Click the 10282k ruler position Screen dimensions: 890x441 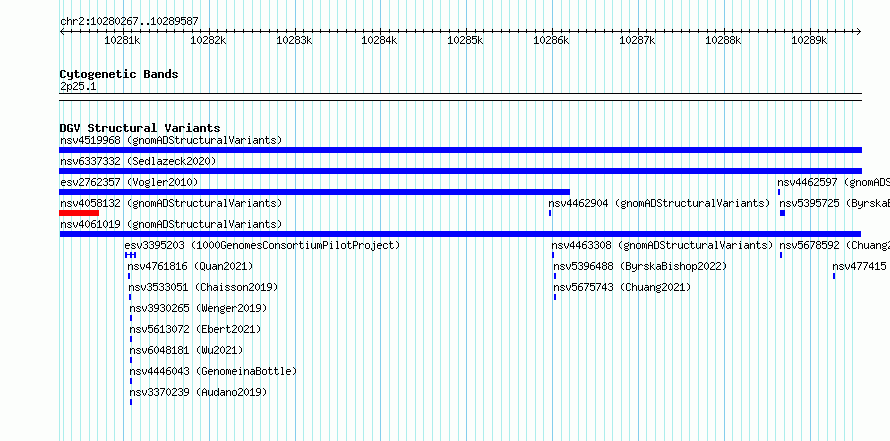[x=208, y=40]
